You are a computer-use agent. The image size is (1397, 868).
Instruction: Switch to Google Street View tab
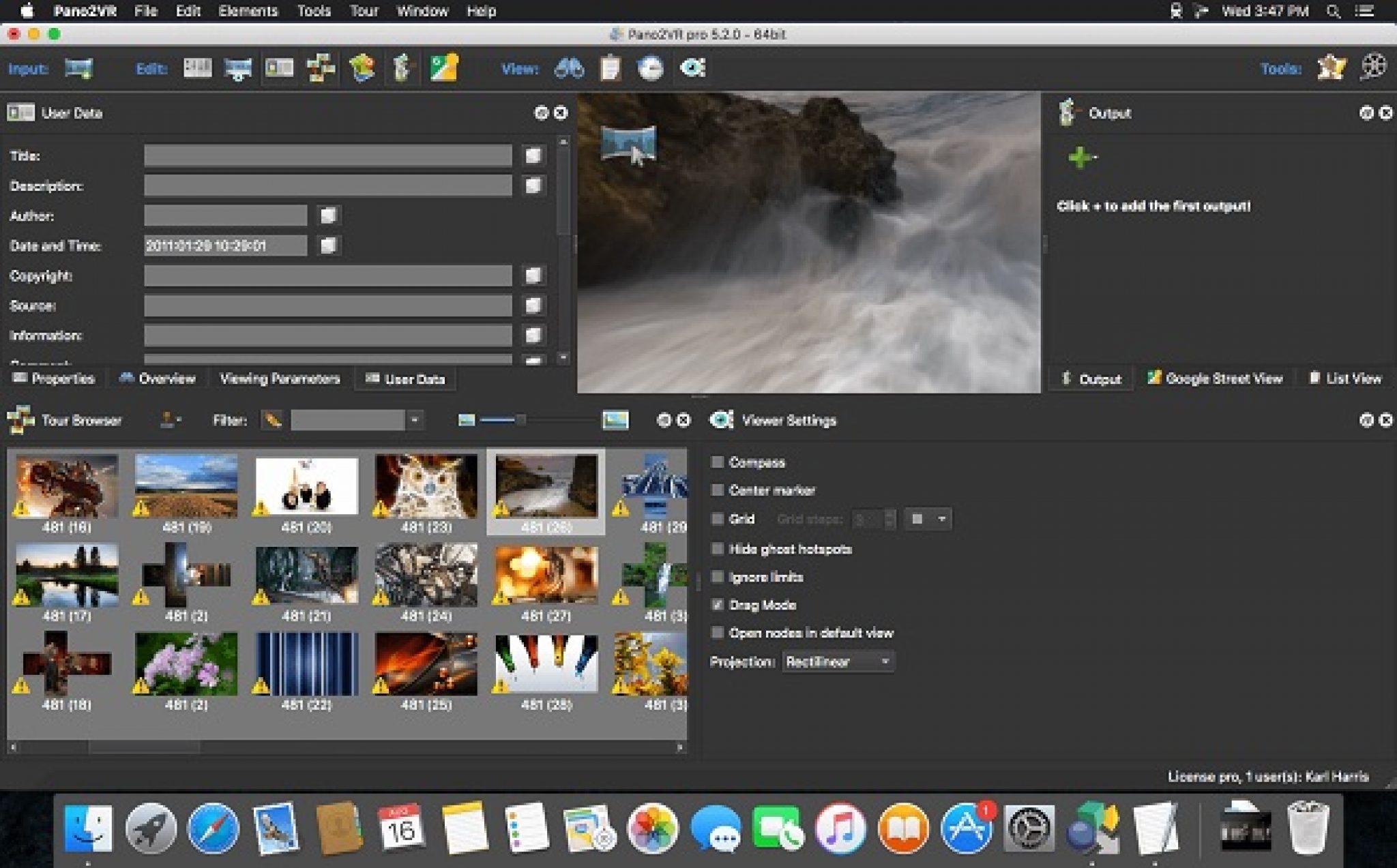click(x=1216, y=378)
